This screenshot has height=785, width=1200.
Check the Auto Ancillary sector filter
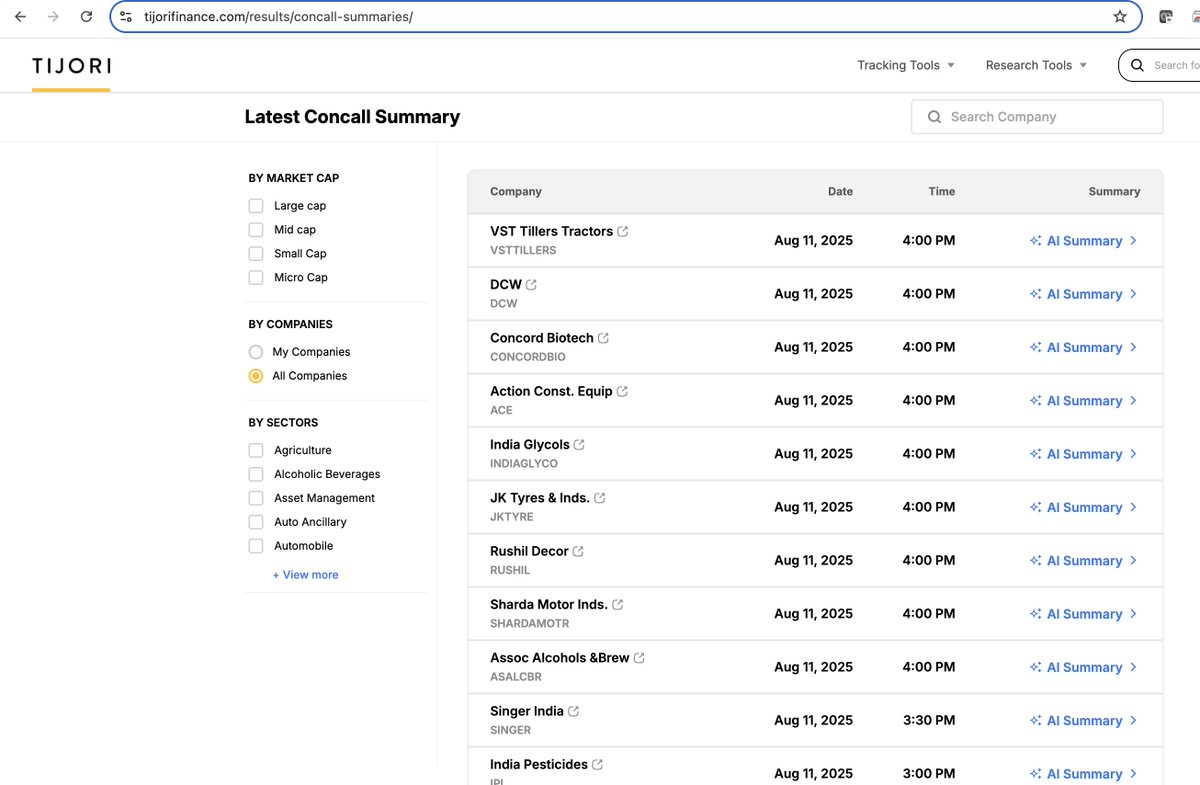pos(256,522)
